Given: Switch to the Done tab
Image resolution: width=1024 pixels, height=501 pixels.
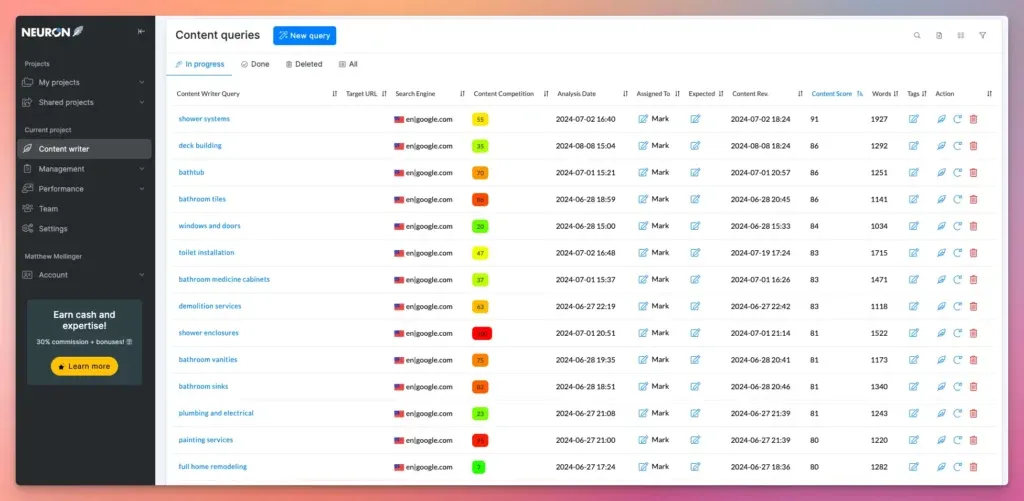Looking at the screenshot, I should click(255, 64).
